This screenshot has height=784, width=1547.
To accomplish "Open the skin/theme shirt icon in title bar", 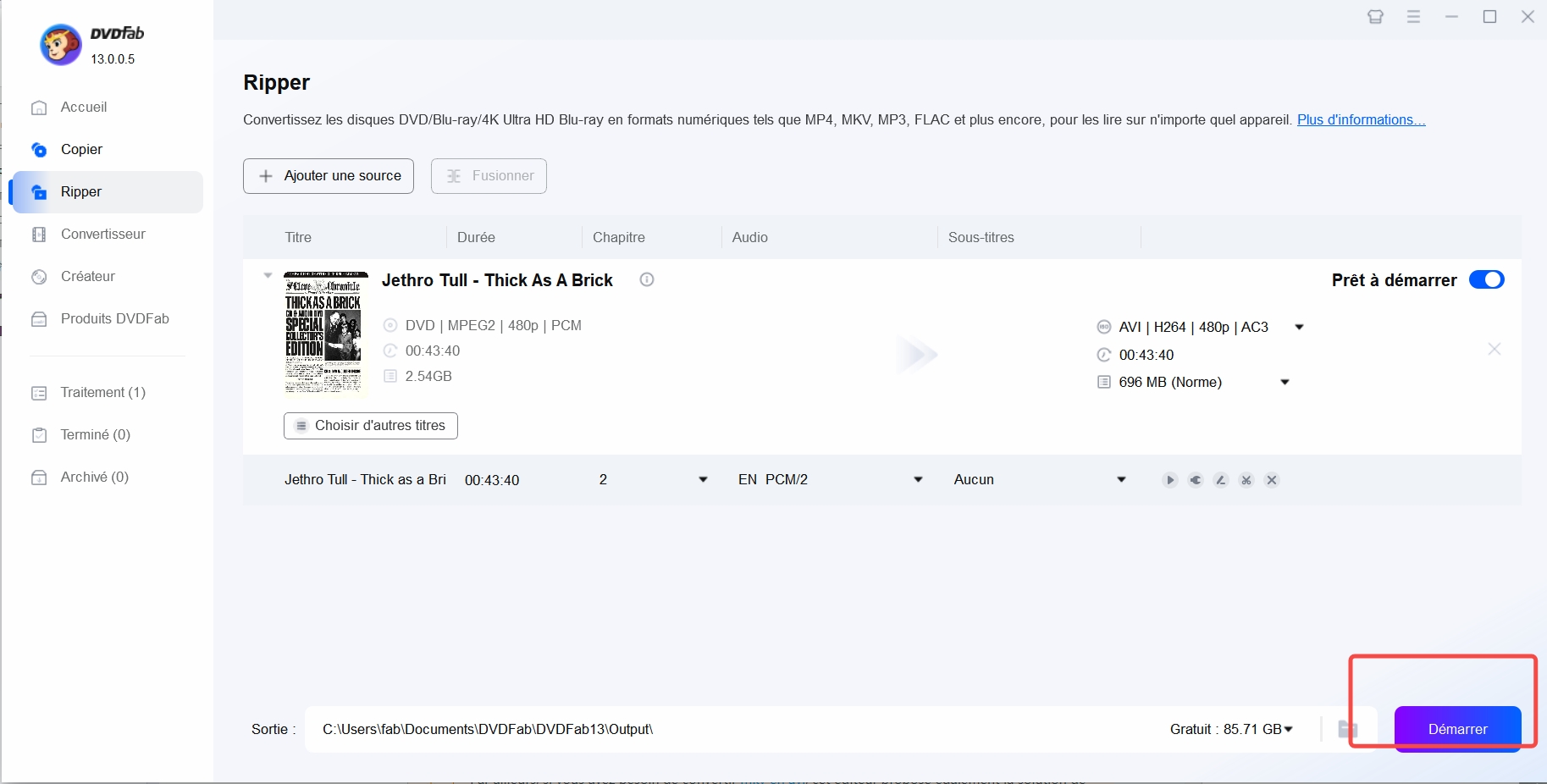I will [x=1375, y=17].
